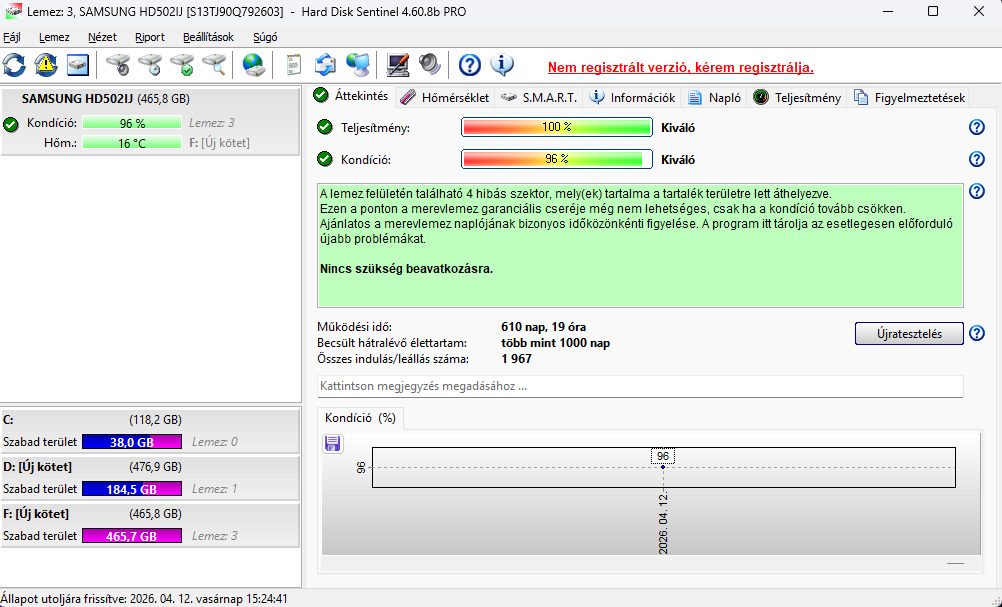Viewport: 1002px width, 607px height.
Task: Click the disk with green checkmark icon
Action: (181, 65)
